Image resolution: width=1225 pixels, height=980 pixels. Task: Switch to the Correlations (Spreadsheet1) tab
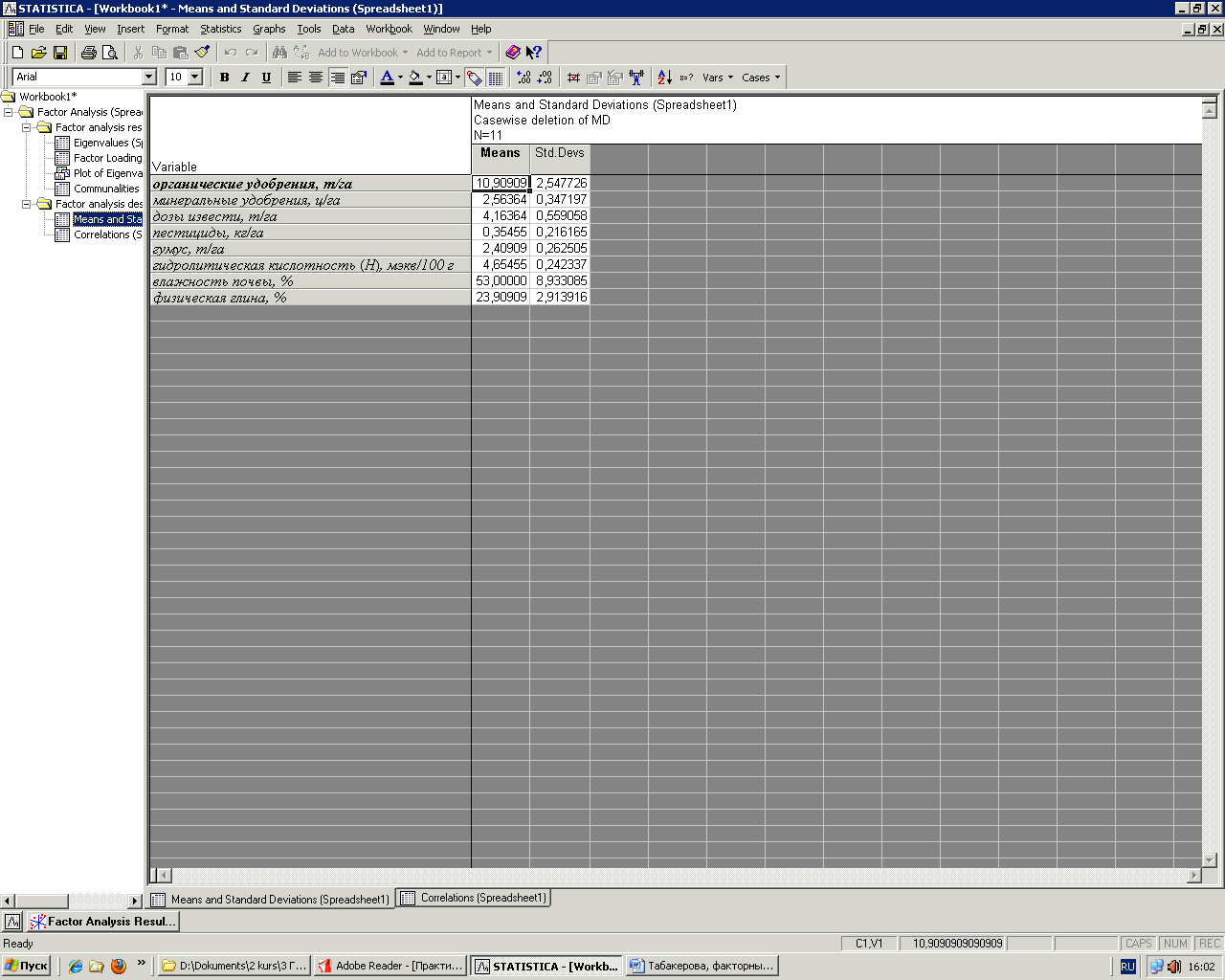tap(473, 898)
